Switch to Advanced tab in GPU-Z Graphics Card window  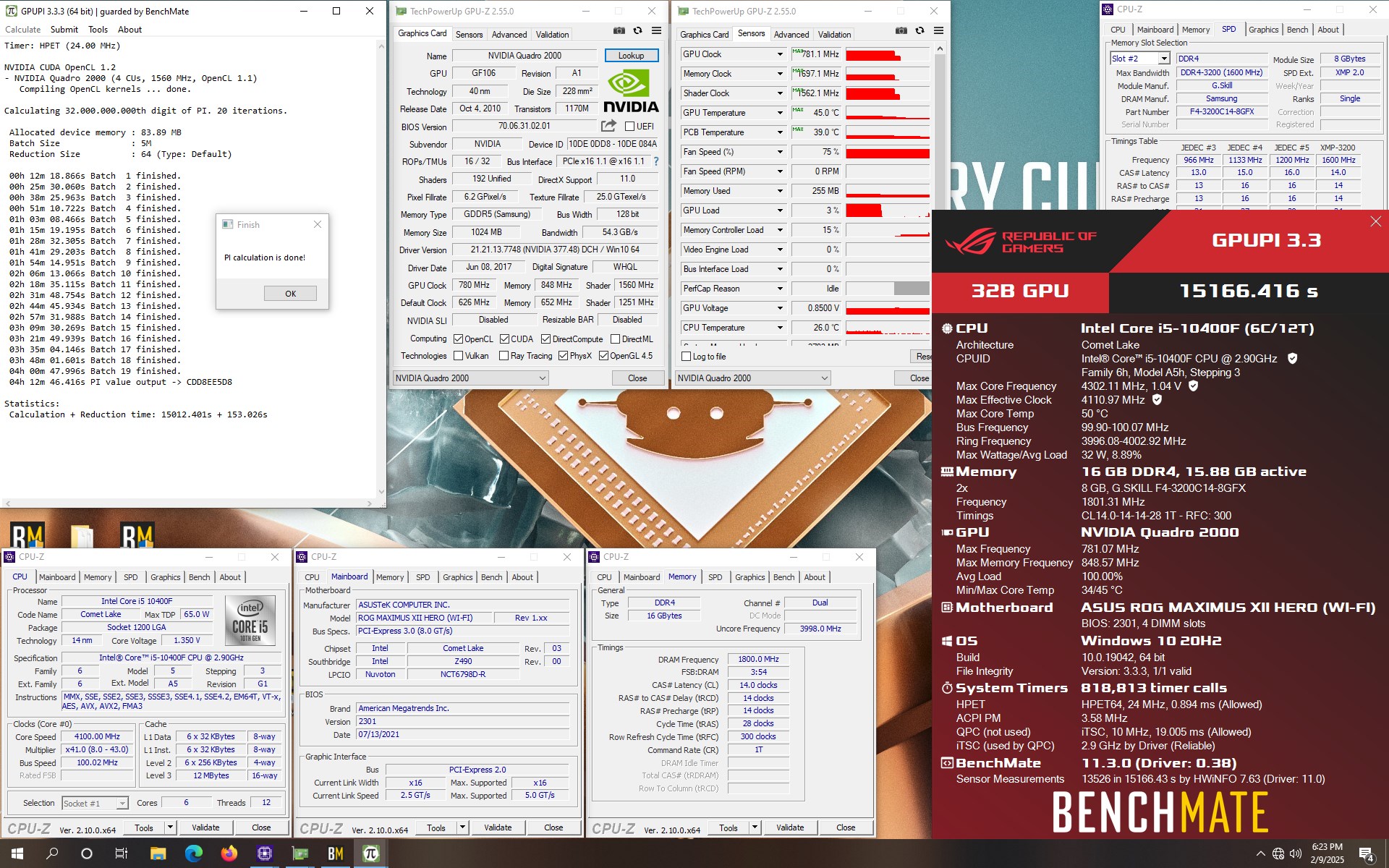tap(509, 35)
